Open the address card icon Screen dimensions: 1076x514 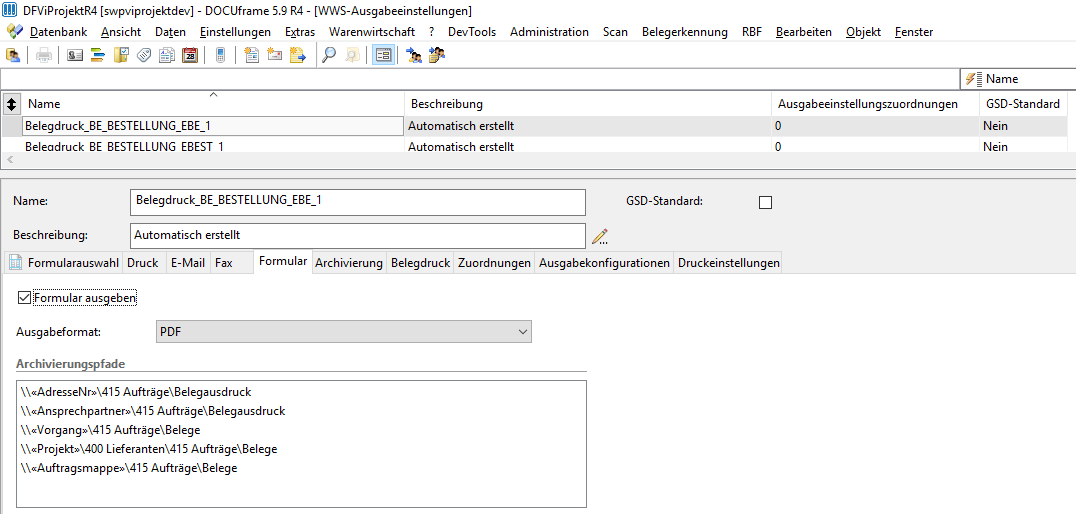click(75, 56)
